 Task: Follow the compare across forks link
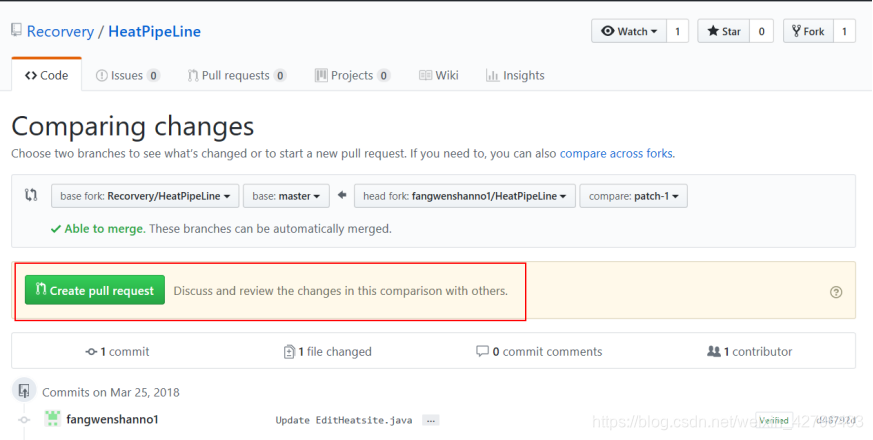(x=616, y=153)
